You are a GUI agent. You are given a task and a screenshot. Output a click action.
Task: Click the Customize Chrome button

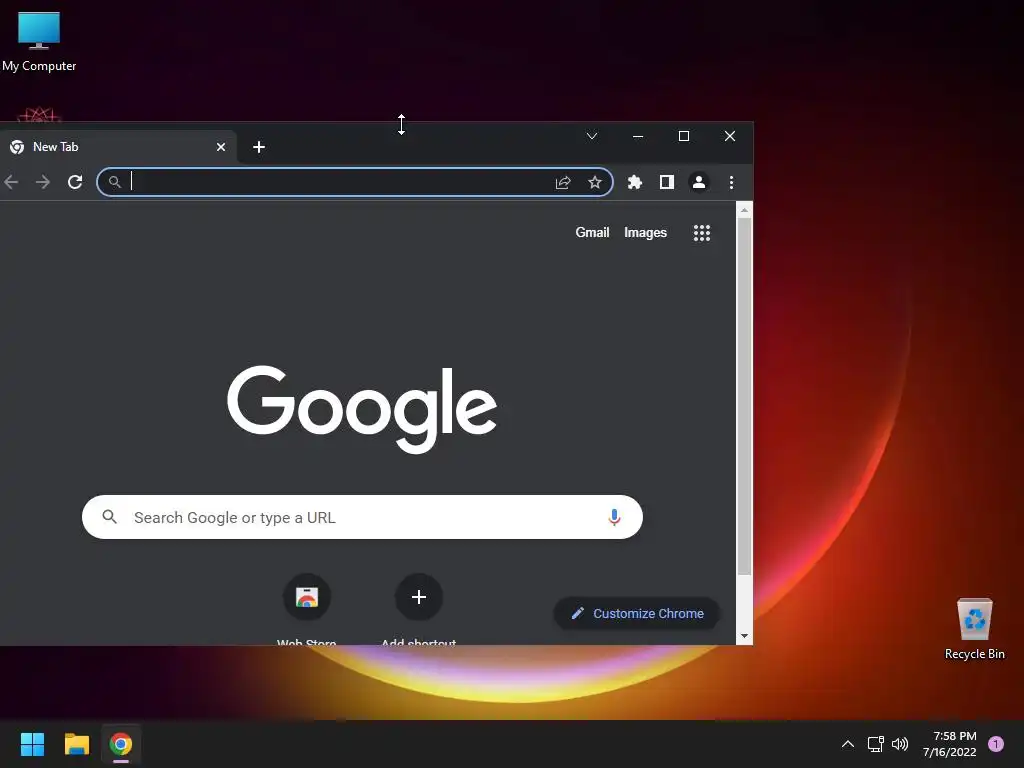(637, 613)
